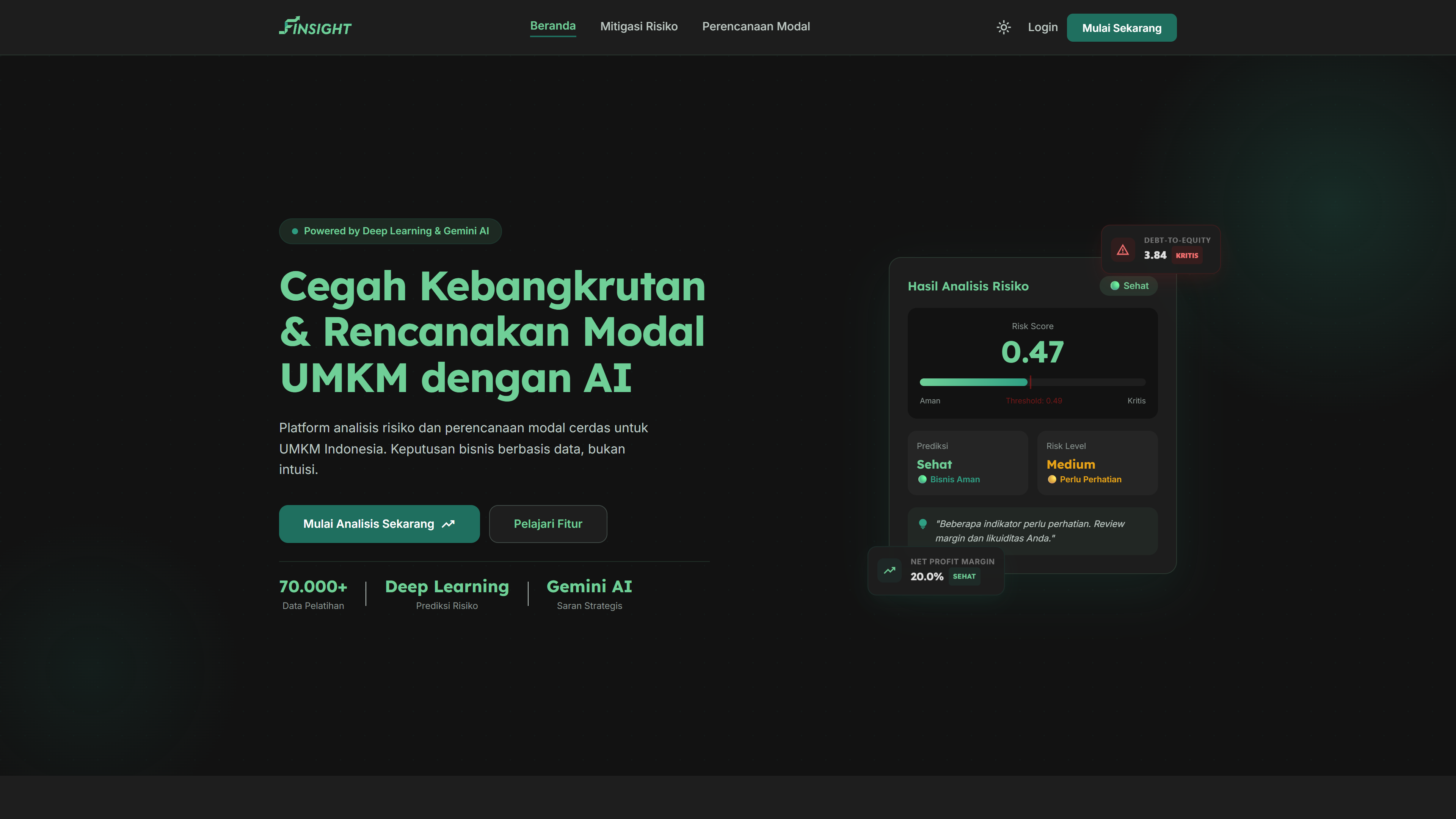
Task: Click the Powered by Deep Learning badge
Action: (390, 231)
